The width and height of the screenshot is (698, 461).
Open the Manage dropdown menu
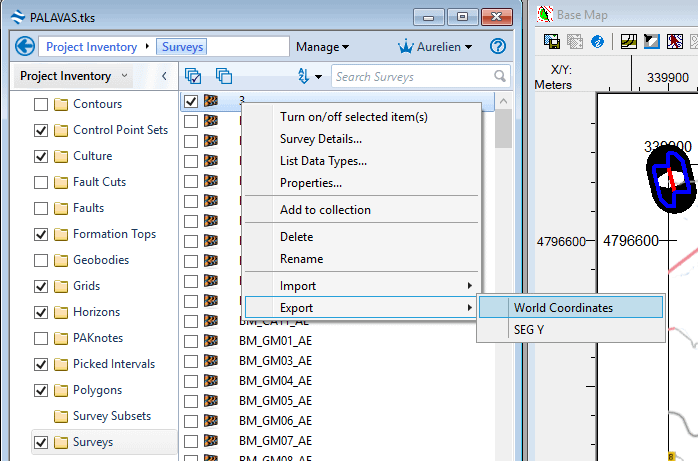pyautogui.click(x=322, y=47)
